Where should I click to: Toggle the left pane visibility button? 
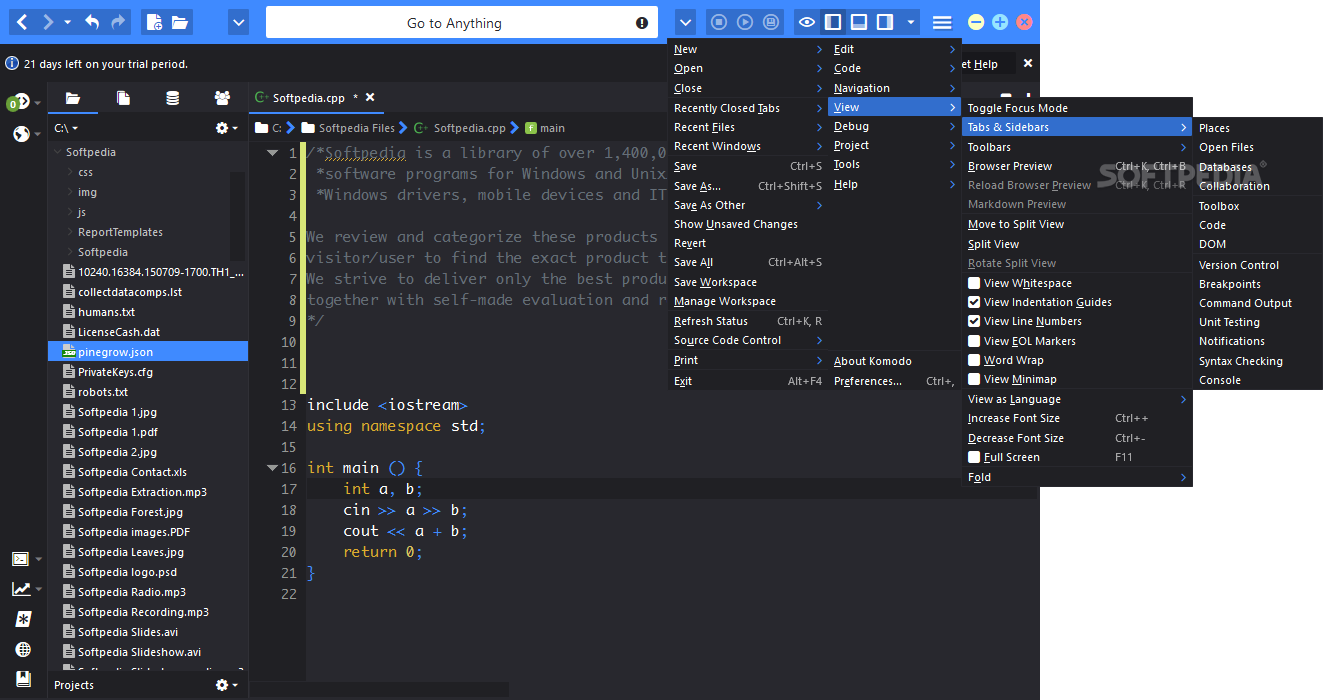click(x=833, y=22)
